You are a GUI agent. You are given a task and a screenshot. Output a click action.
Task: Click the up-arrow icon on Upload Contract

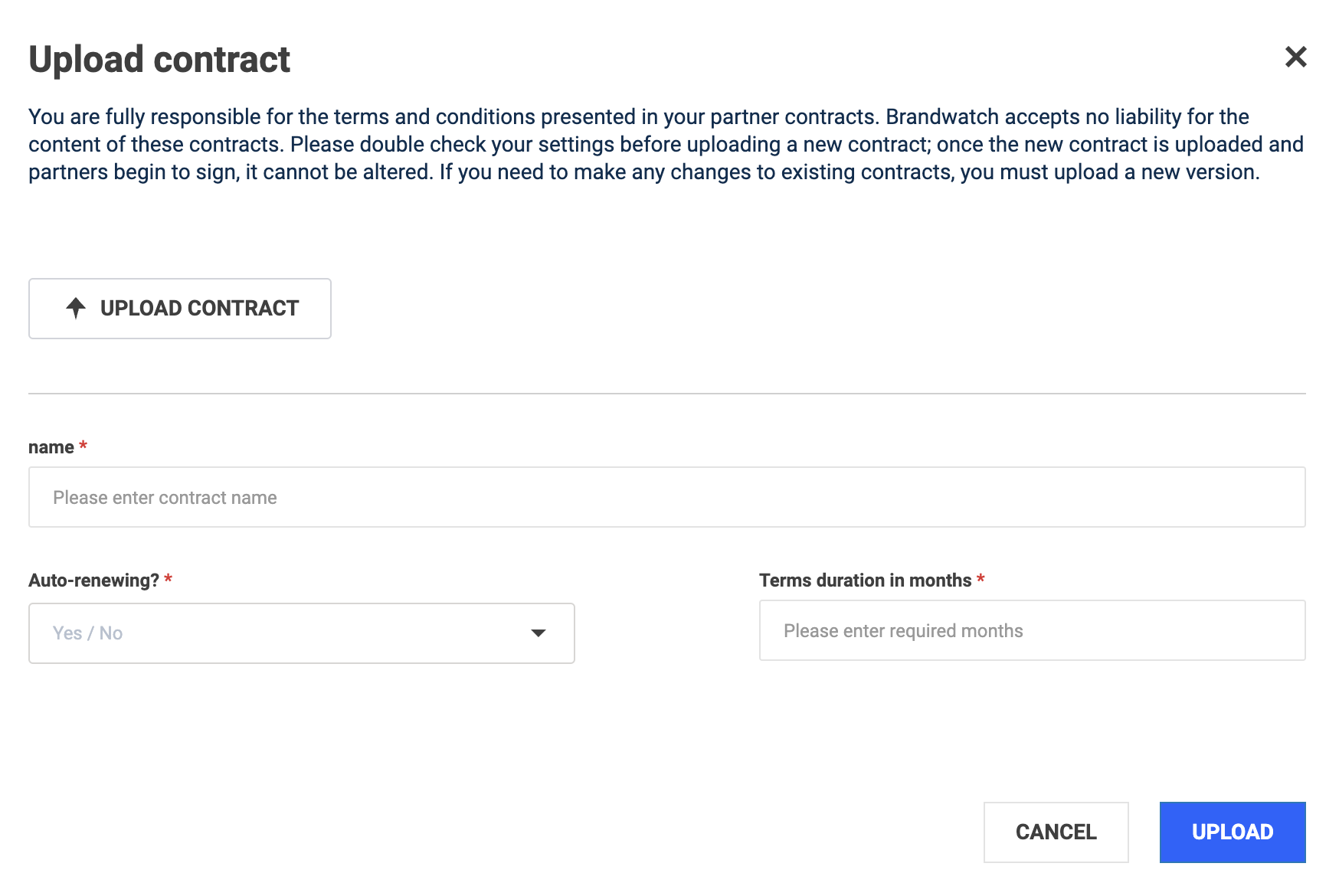click(76, 308)
